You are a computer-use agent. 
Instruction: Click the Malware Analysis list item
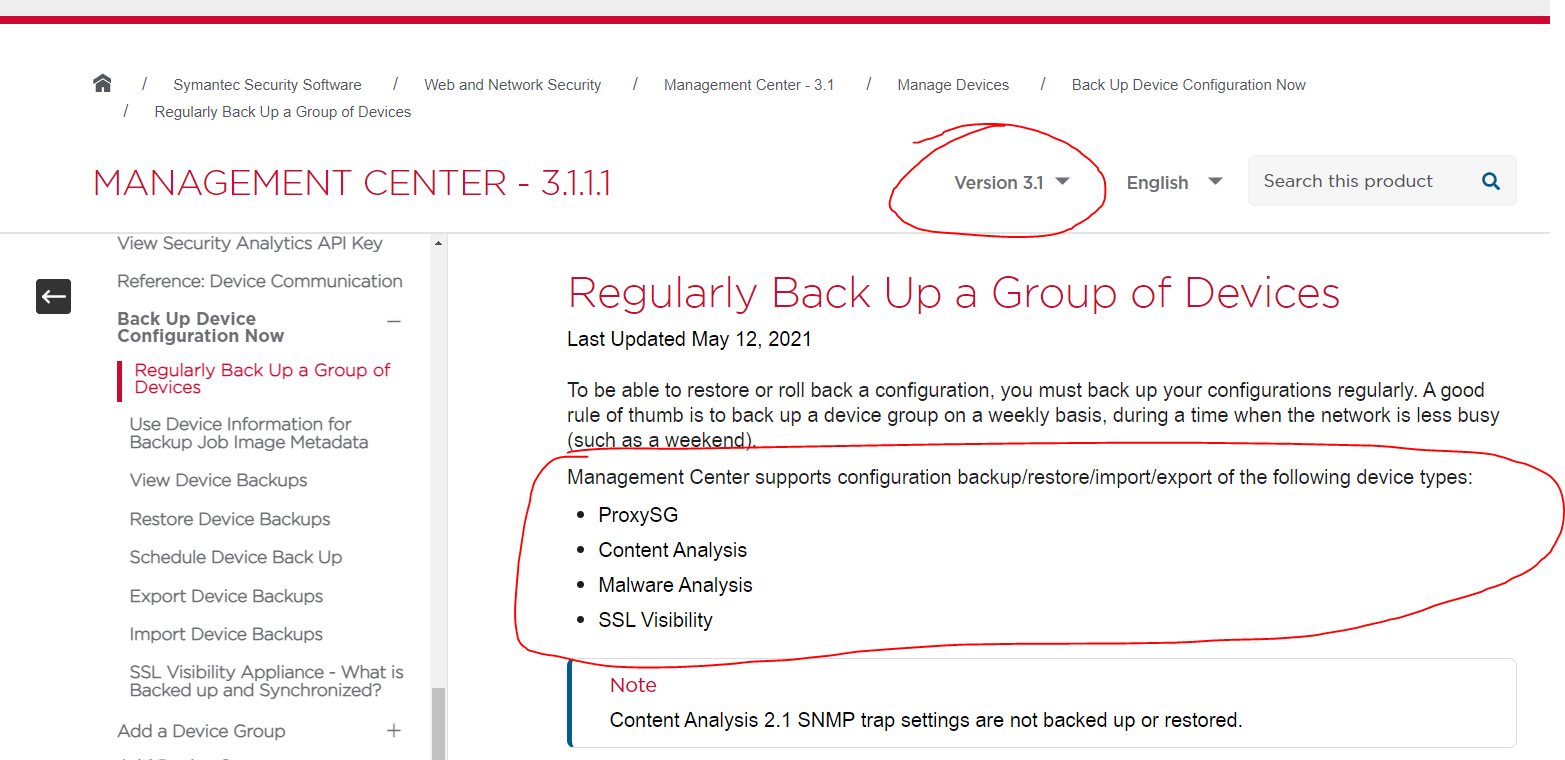click(x=675, y=585)
